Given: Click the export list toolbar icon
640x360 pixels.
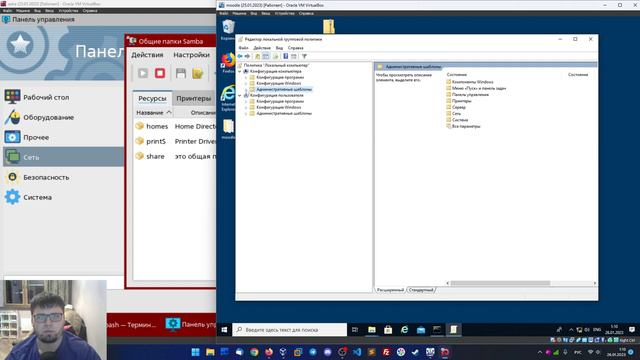Looking at the screenshot, I should [276, 56].
